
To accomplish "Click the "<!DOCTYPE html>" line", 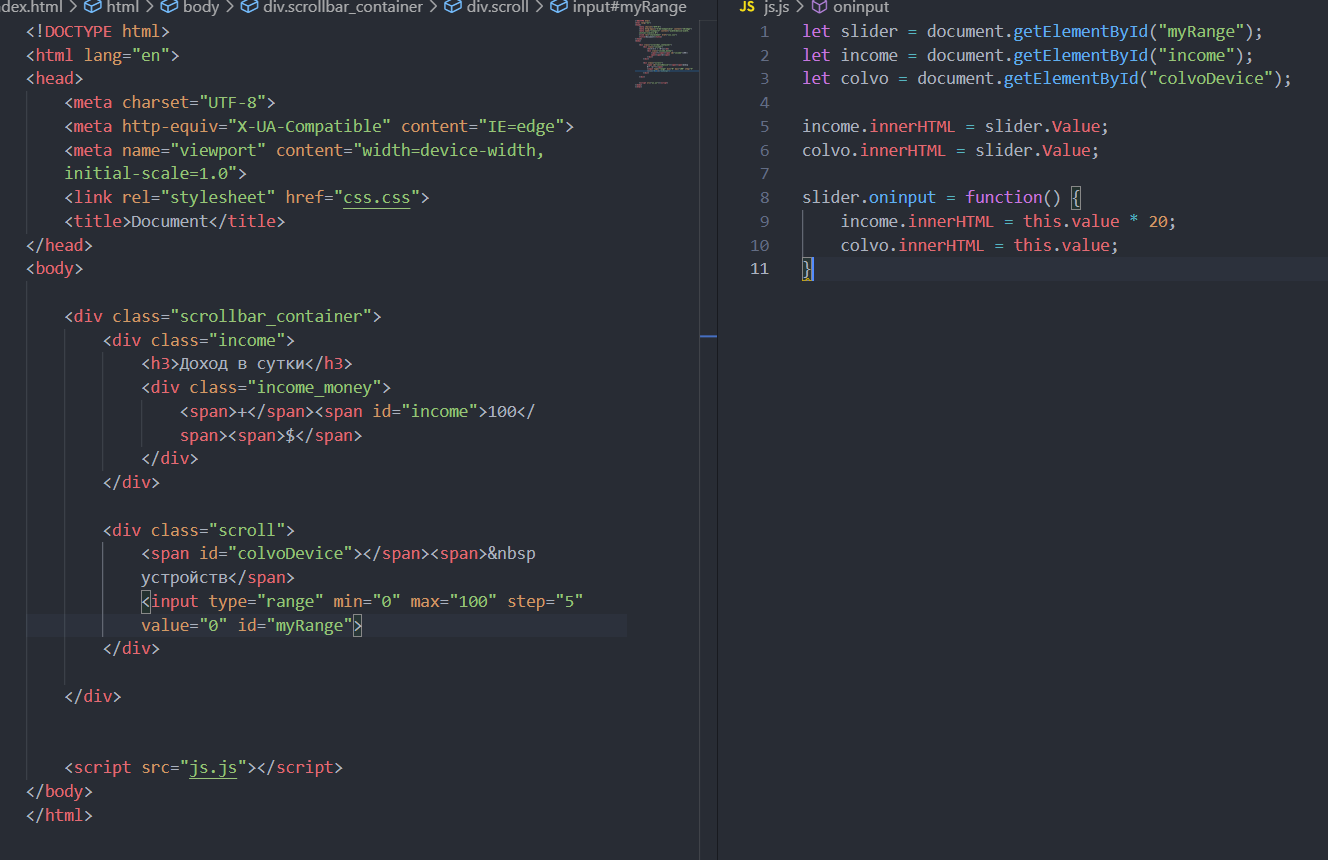I will tap(98, 31).
